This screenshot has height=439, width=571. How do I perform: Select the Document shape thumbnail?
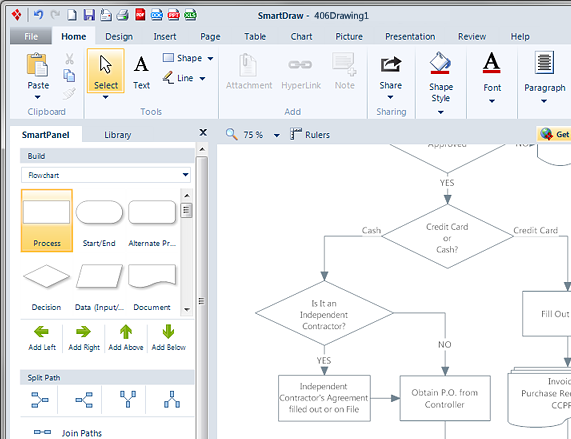[x=152, y=287]
